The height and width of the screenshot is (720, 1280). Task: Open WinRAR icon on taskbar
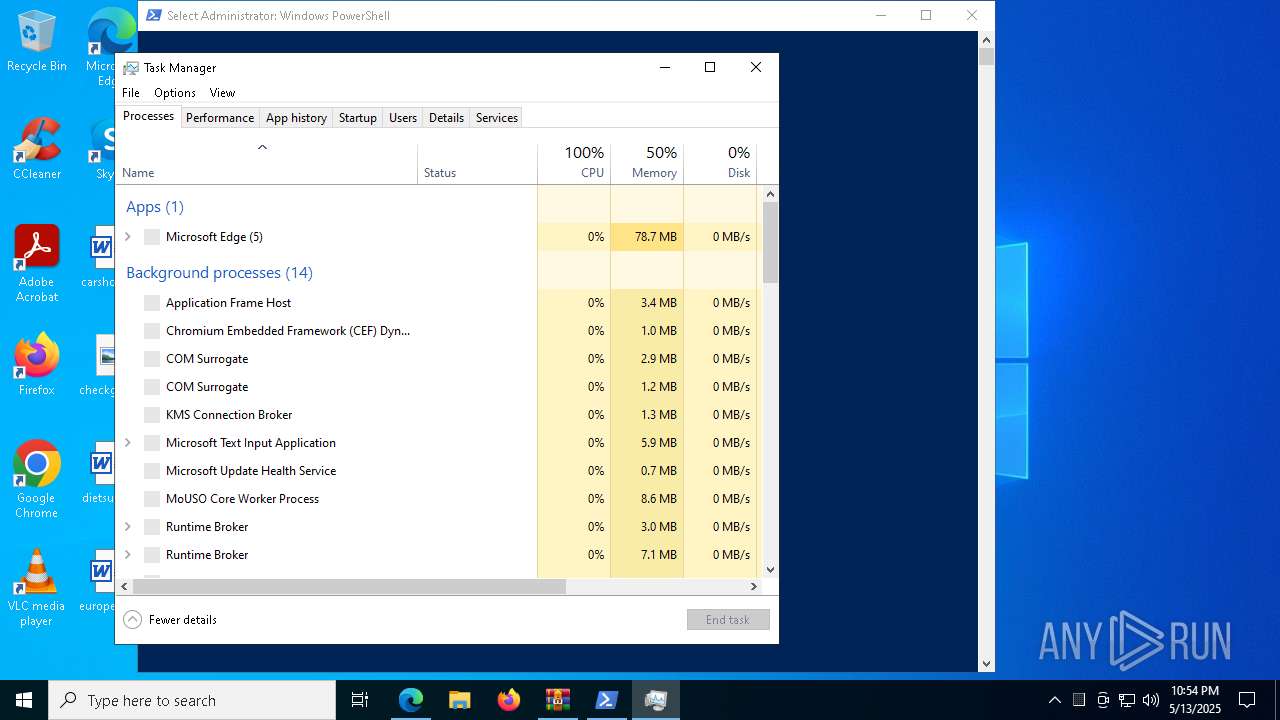[x=558, y=700]
